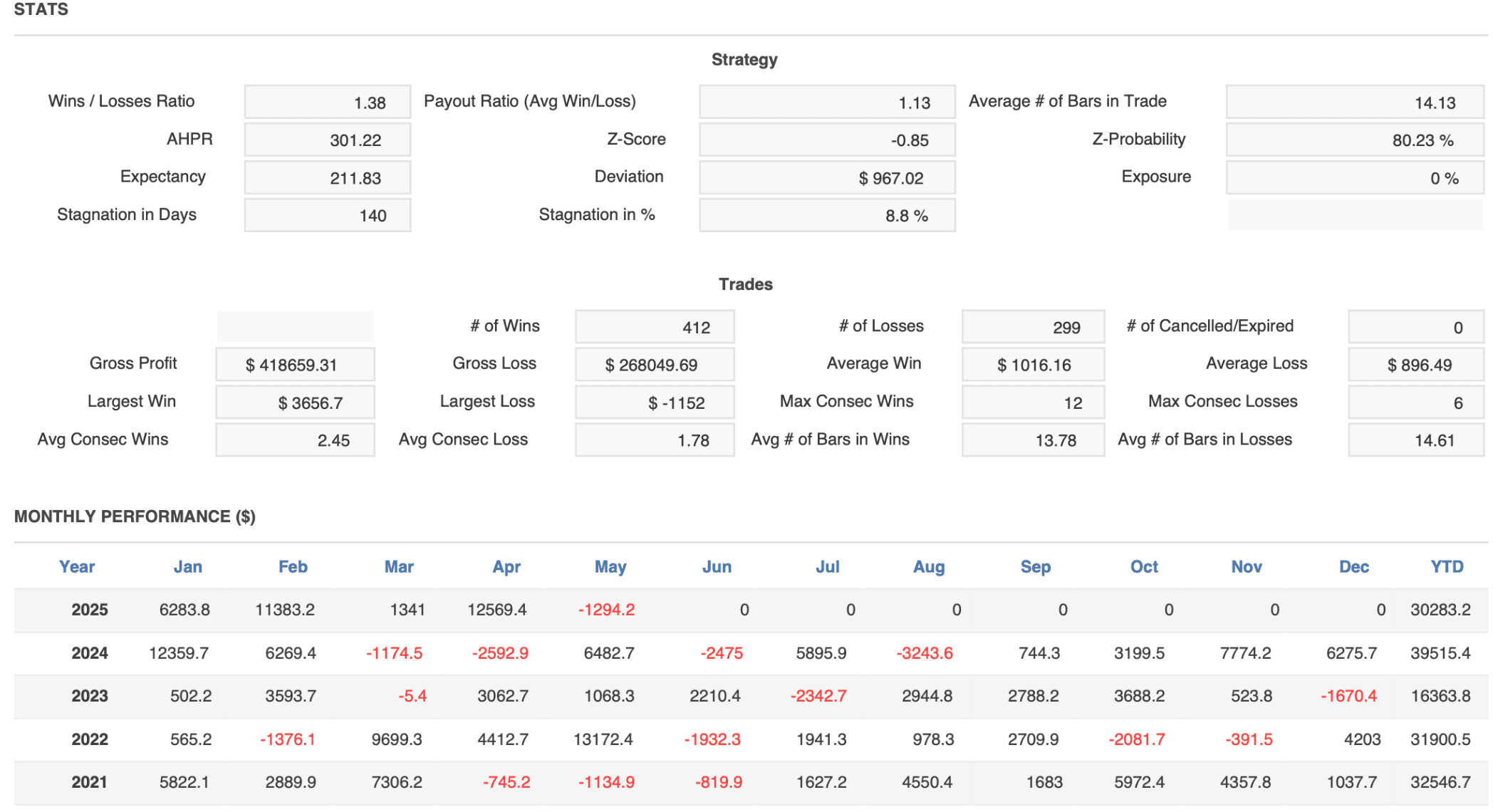Click the # of Losses field 299
The height and width of the screenshot is (812, 1493).
tap(1032, 328)
